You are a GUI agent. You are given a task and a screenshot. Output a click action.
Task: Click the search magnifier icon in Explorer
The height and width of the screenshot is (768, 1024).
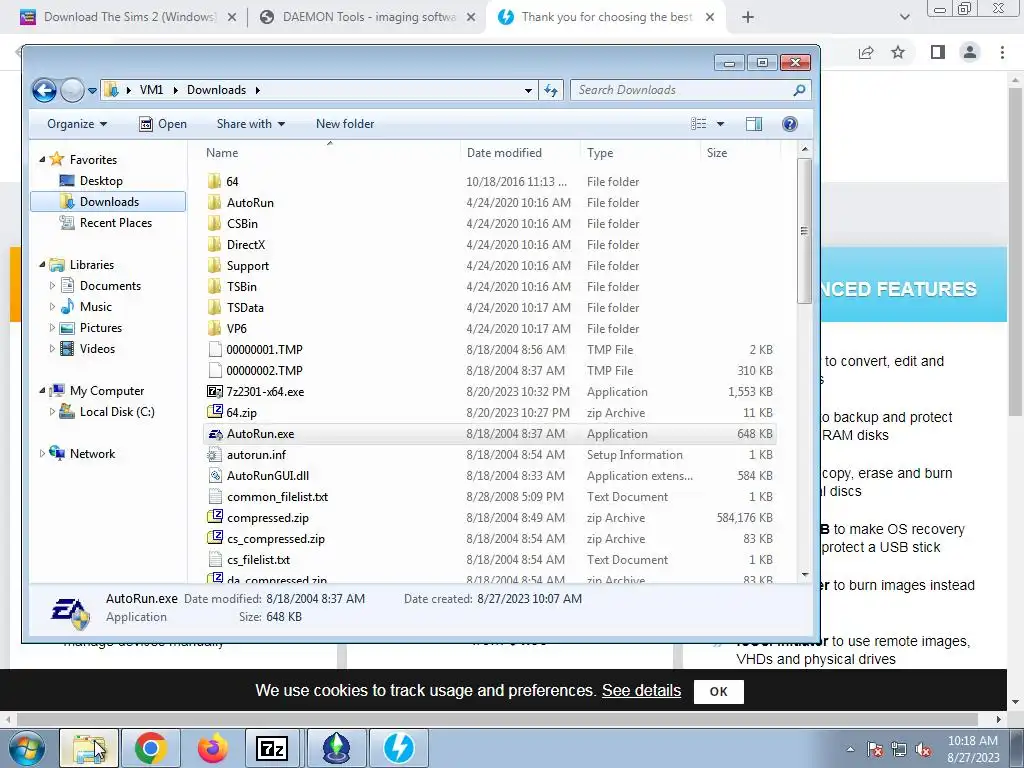pos(799,90)
